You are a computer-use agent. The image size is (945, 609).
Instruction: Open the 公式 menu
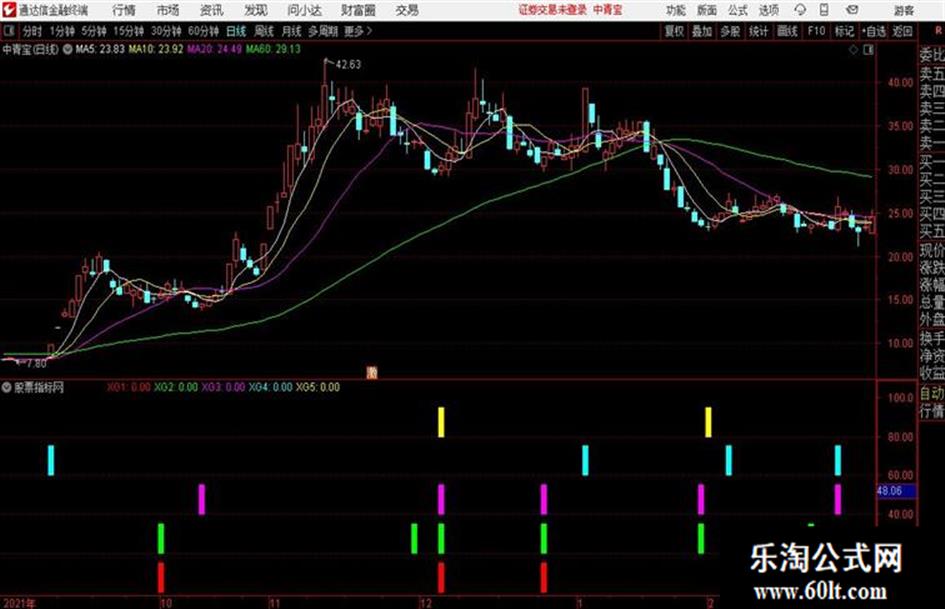738,10
